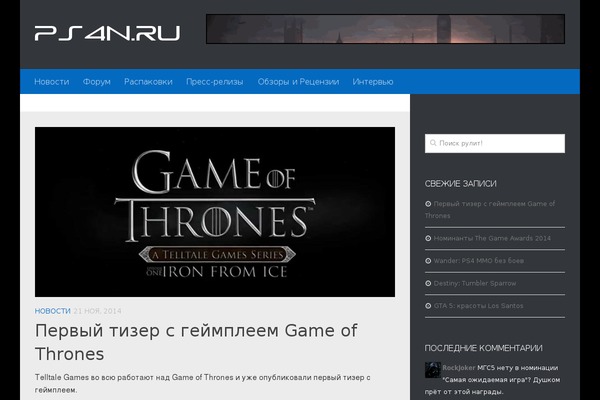Image resolution: width=600 pixels, height=400 pixels.
Task: Select Пресс-релизы in navigation bar
Action: (x=215, y=82)
